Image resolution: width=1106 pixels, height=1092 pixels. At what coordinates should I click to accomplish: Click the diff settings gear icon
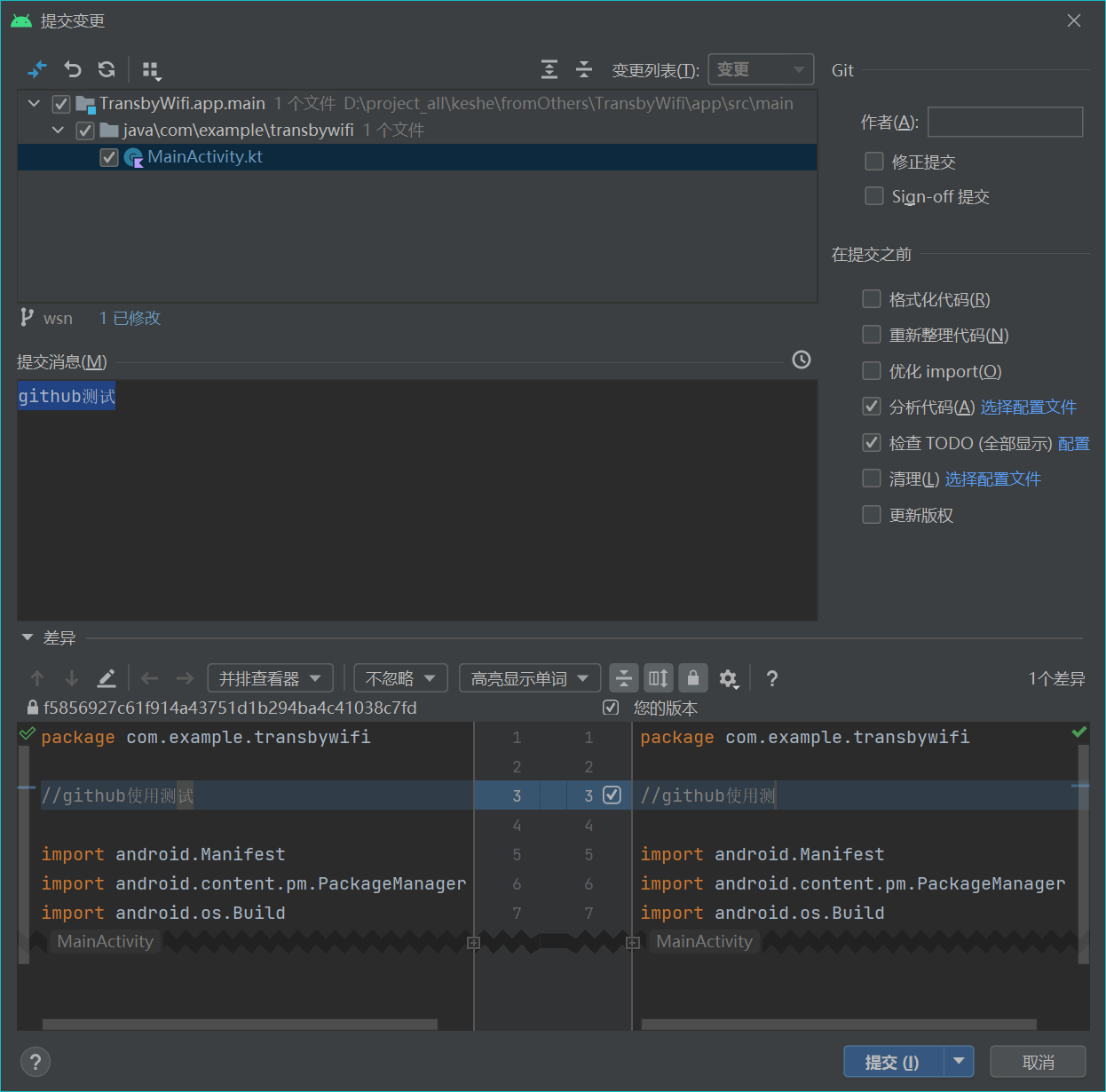[728, 679]
